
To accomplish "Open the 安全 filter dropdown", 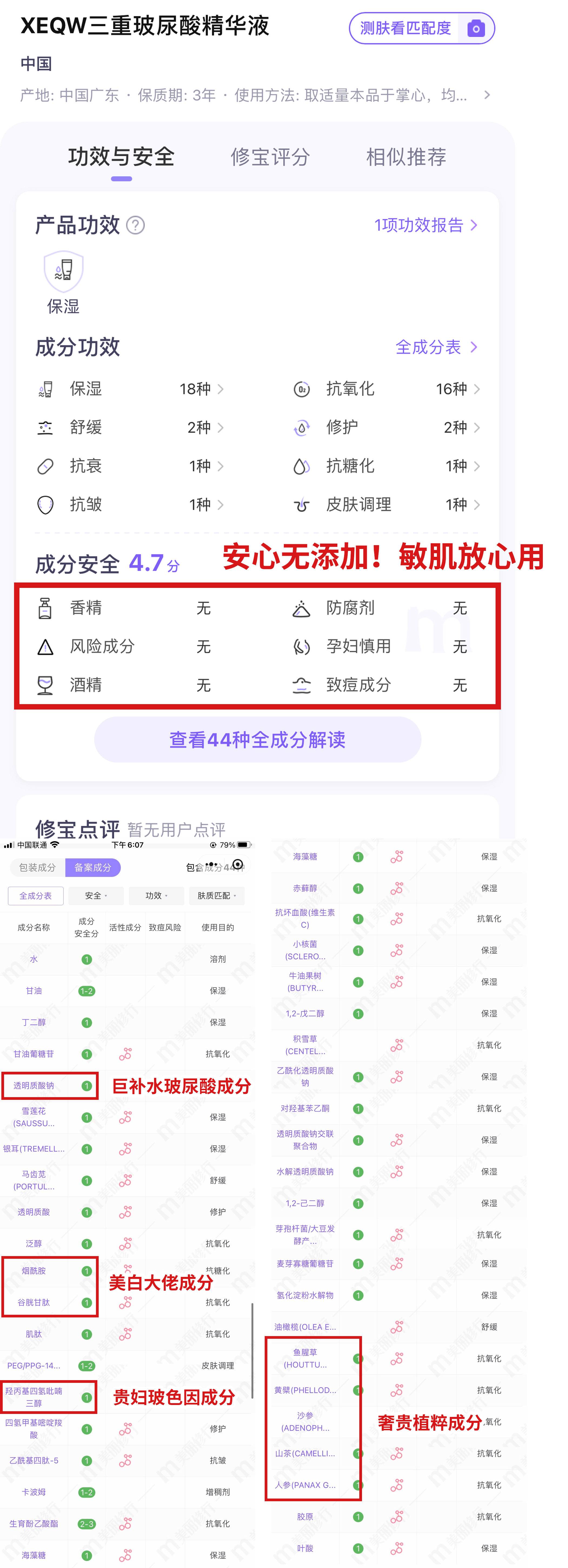I will [96, 895].
